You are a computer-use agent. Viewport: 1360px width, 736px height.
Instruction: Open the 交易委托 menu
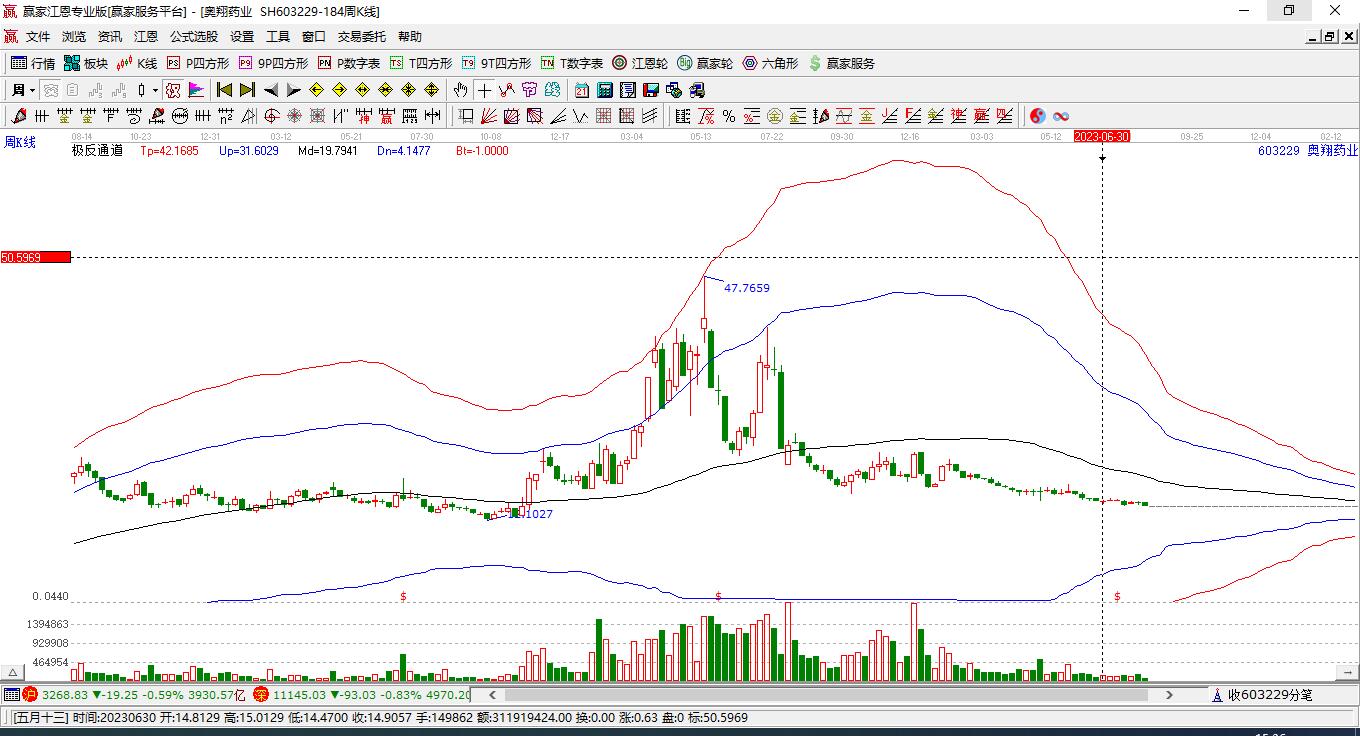[x=362, y=37]
